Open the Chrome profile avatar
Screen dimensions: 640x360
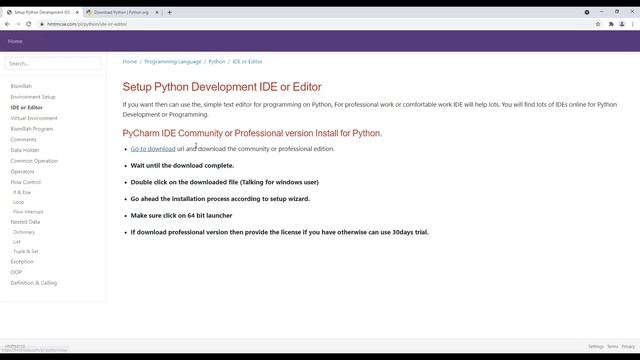tap(622, 24)
